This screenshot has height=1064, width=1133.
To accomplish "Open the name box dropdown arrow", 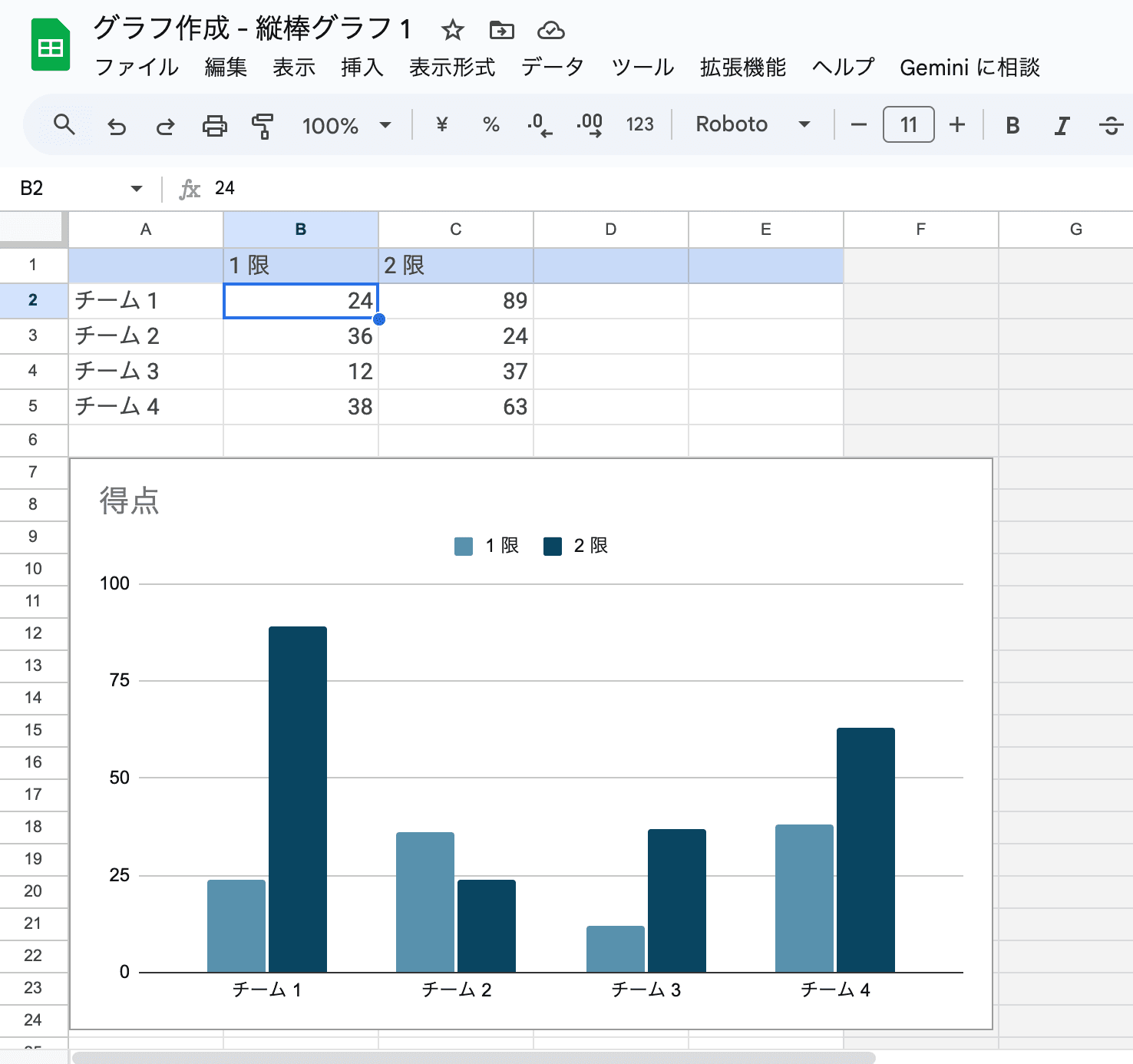I will 137,189.
